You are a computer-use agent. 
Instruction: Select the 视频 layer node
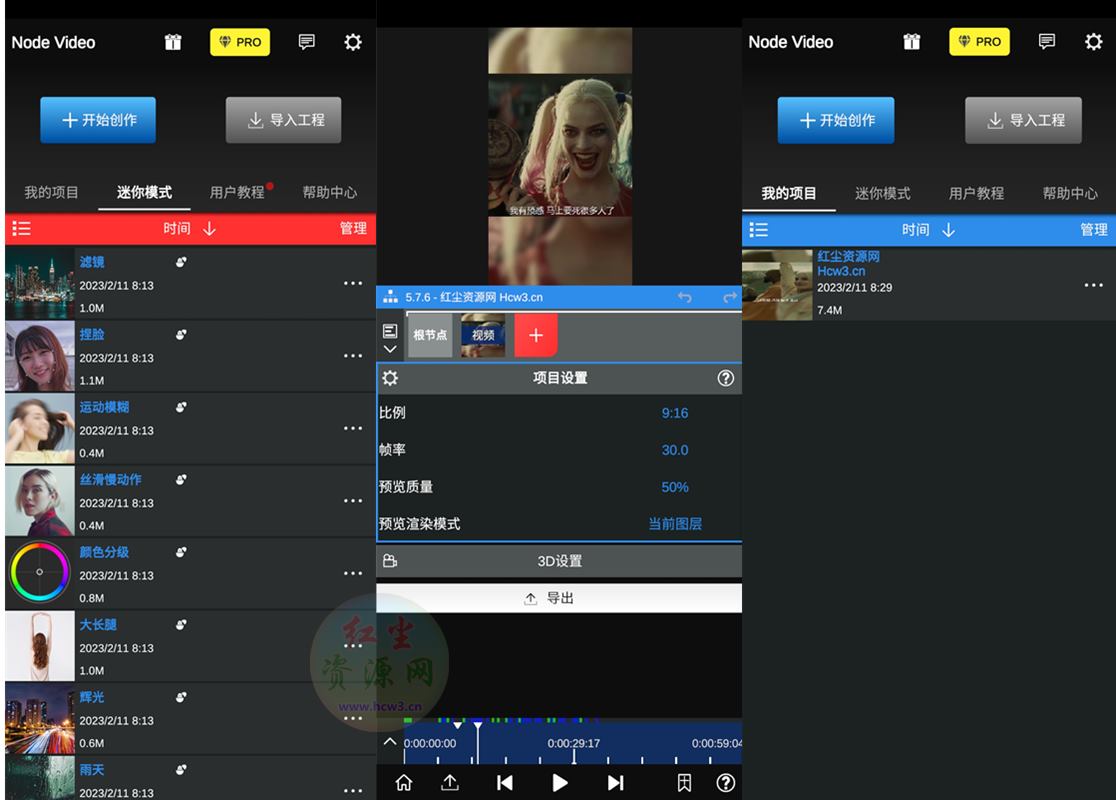(x=483, y=335)
